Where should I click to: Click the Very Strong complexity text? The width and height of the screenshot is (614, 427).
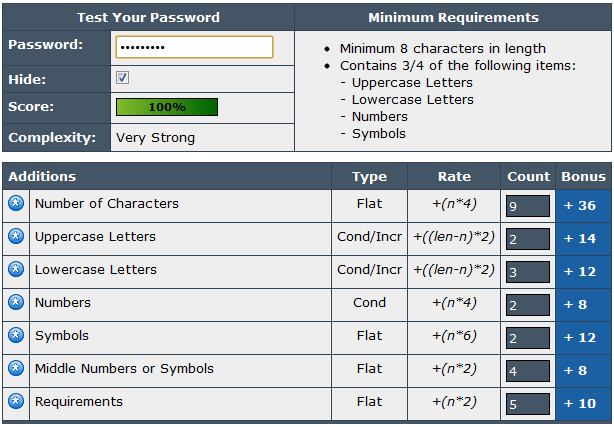[x=155, y=138]
